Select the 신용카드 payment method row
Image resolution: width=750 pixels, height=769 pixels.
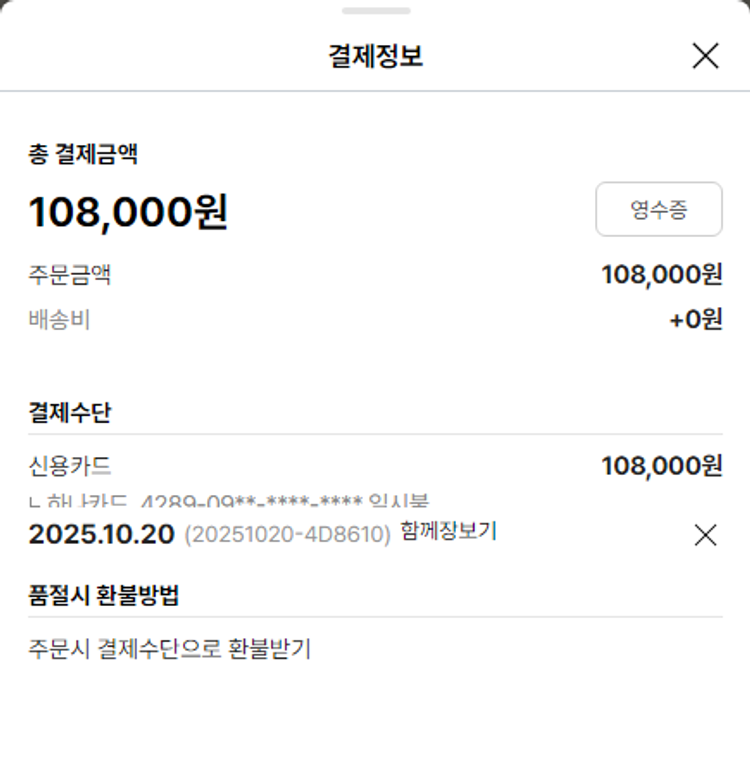(70, 466)
